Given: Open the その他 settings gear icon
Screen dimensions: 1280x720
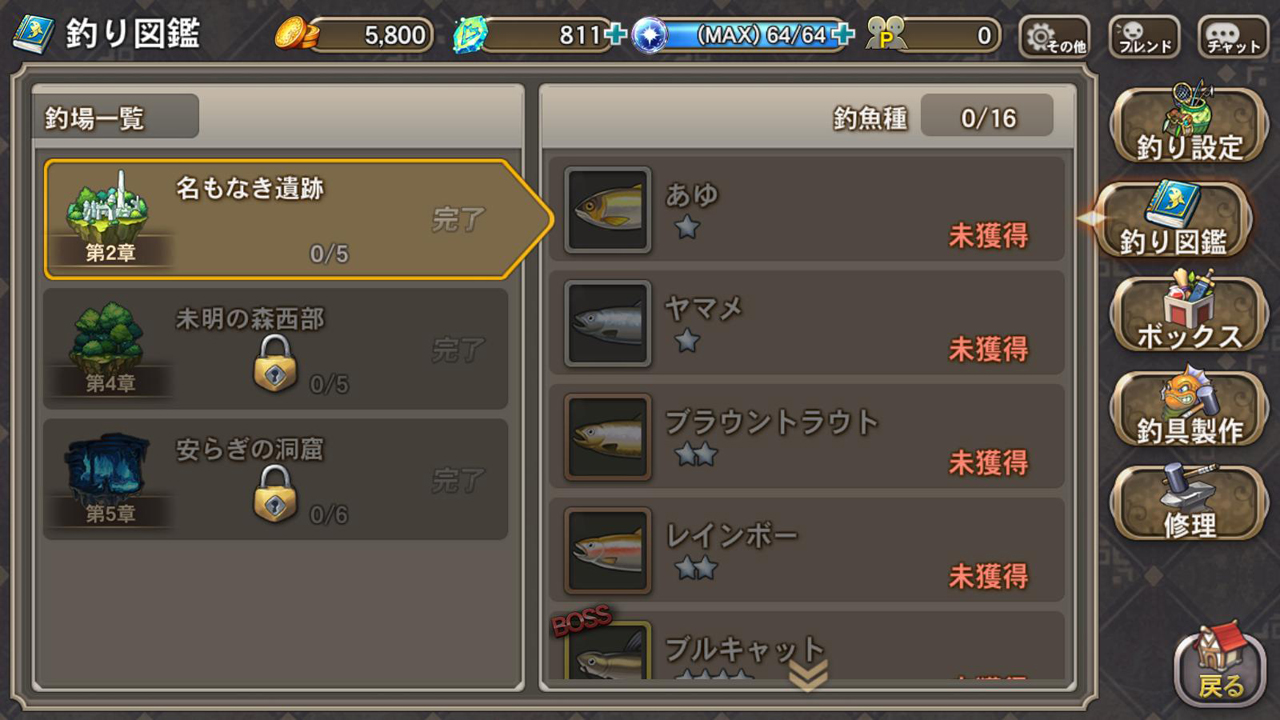Looking at the screenshot, I should click(1054, 37).
